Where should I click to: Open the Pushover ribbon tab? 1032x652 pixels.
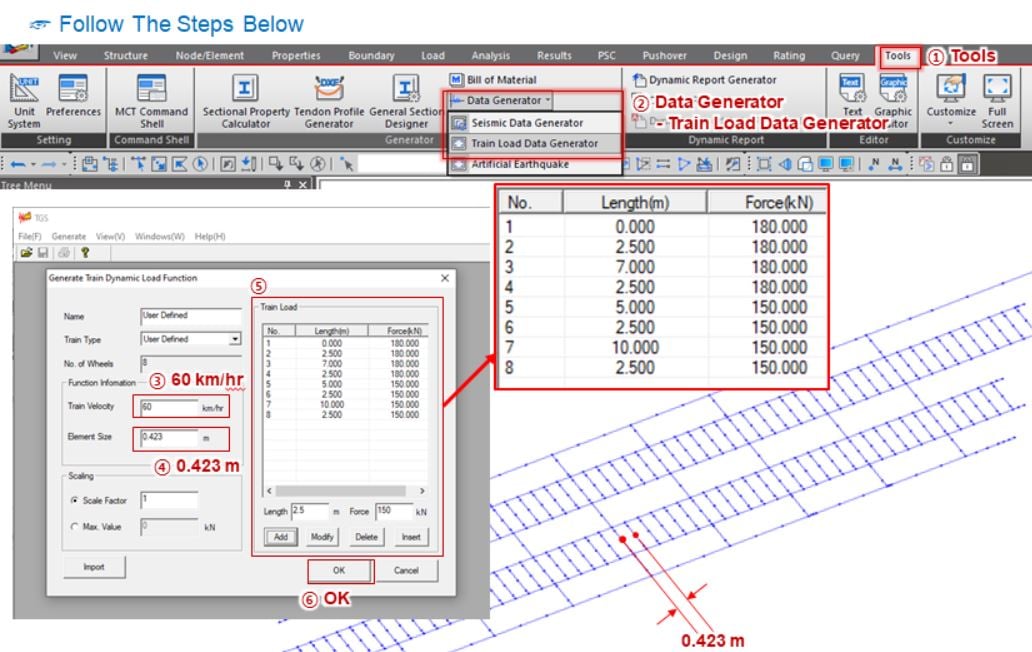(665, 56)
